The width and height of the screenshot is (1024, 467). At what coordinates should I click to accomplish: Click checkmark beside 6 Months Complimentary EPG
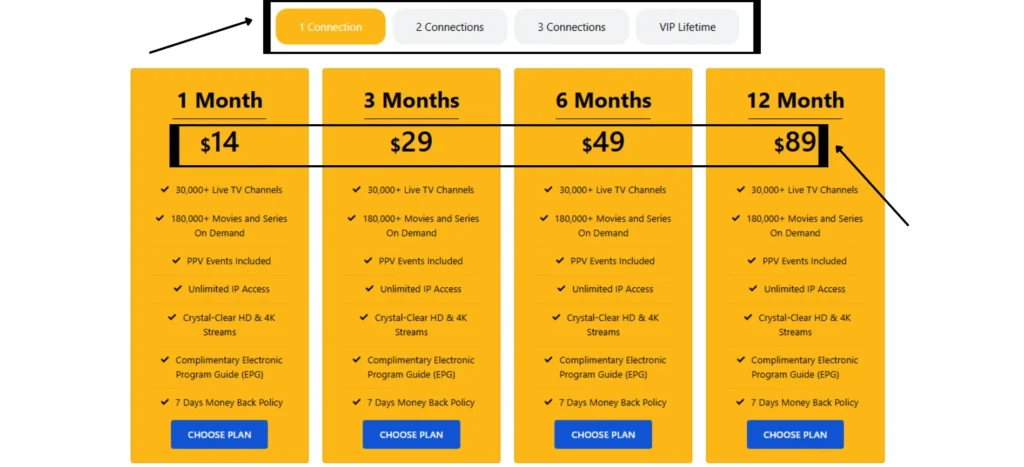coord(548,359)
